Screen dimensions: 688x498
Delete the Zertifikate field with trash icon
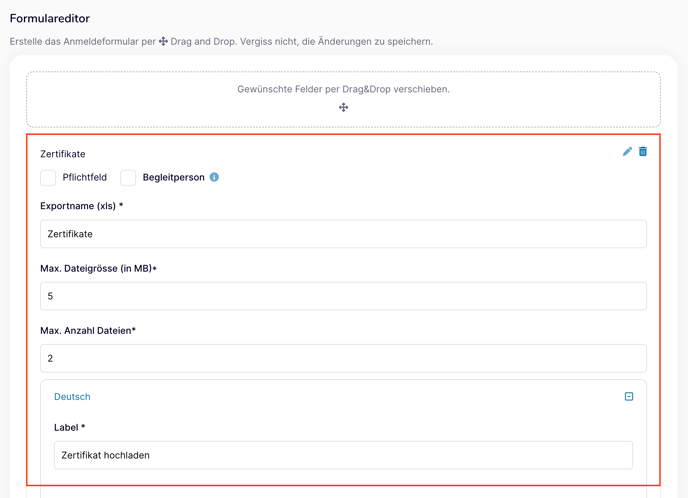[643, 151]
